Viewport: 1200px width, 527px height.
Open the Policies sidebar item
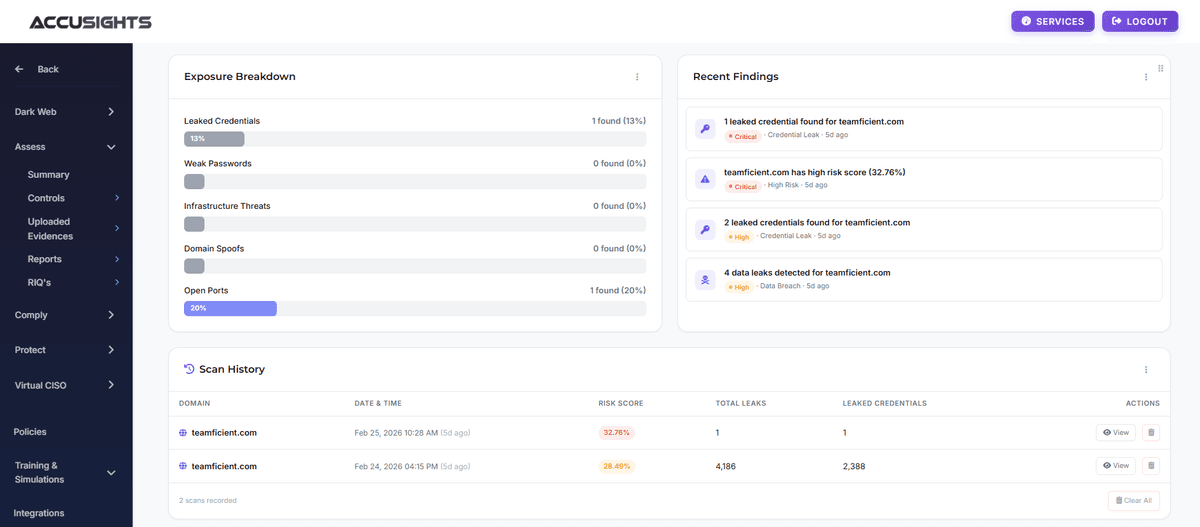coord(30,432)
